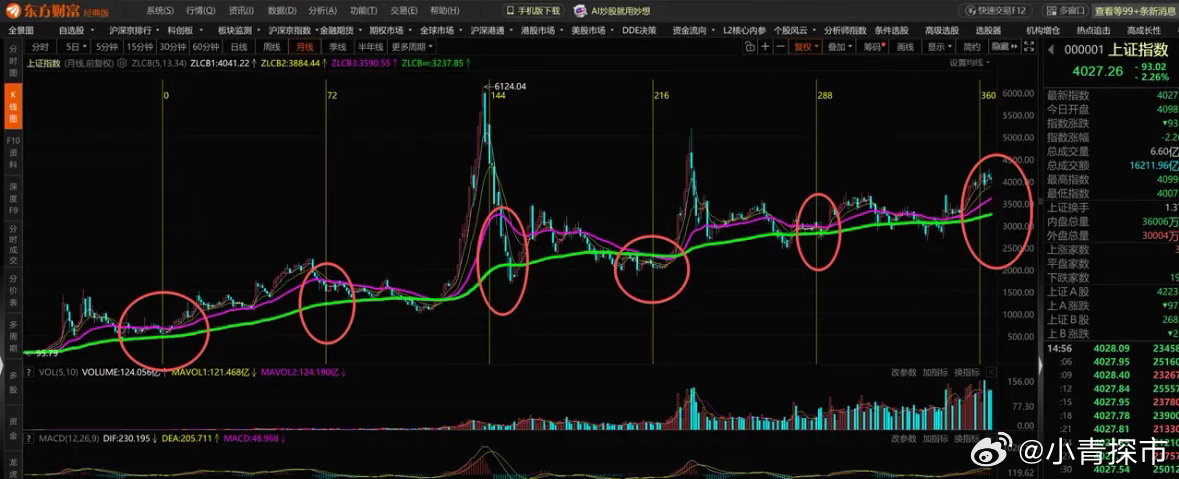The width and height of the screenshot is (1179, 479).
Task: Switch to 分时 period tab
Action: 41,47
